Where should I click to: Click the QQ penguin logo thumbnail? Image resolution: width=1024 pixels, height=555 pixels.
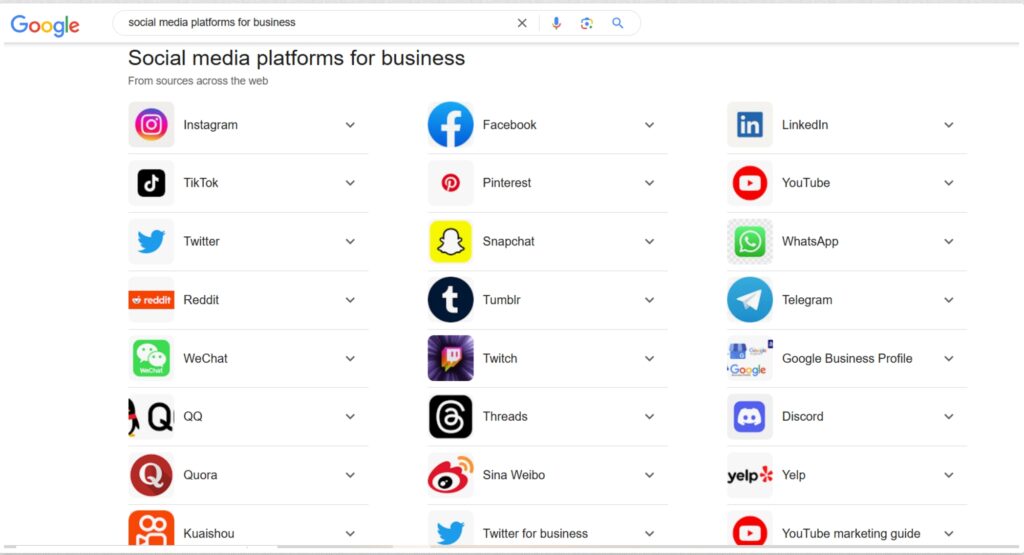click(151, 417)
